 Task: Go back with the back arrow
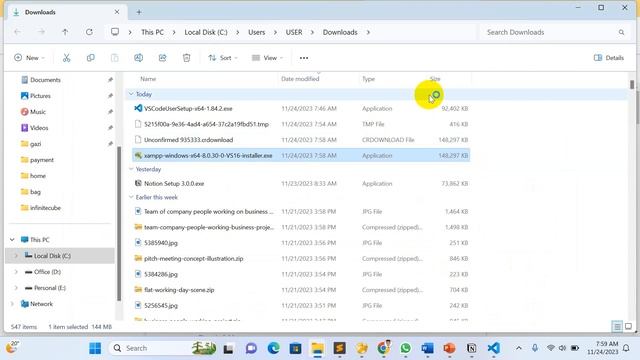tap(17, 32)
